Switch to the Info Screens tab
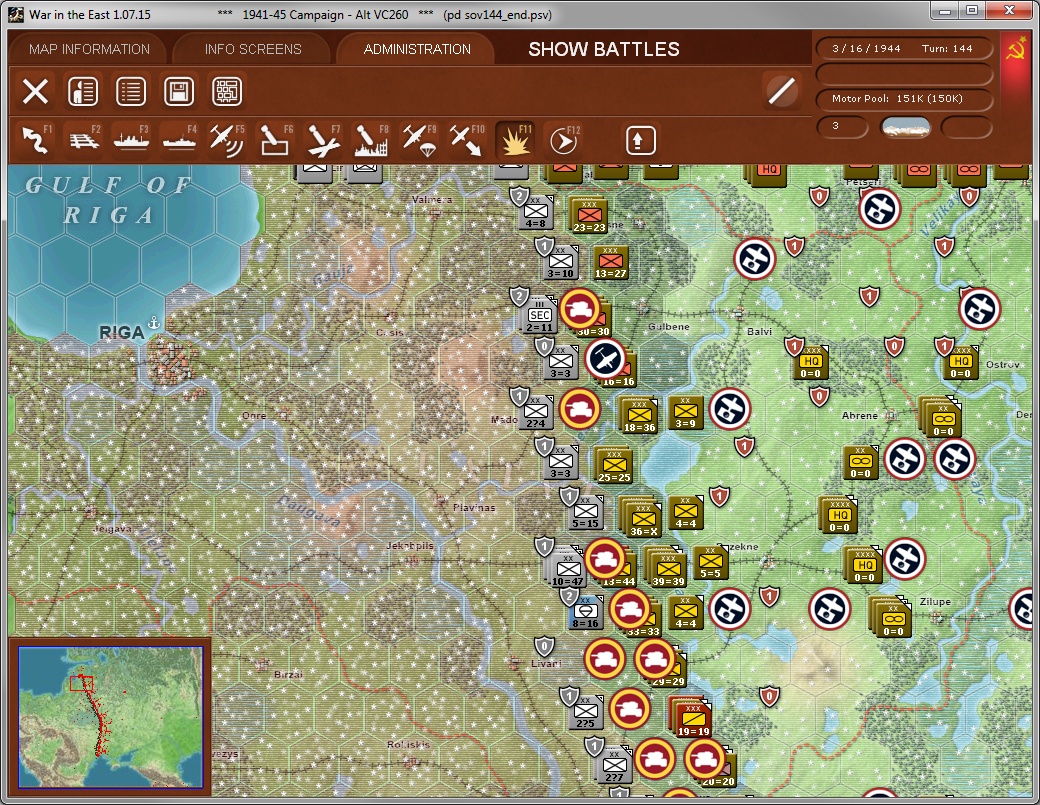This screenshot has height=805, width=1040. (253, 49)
